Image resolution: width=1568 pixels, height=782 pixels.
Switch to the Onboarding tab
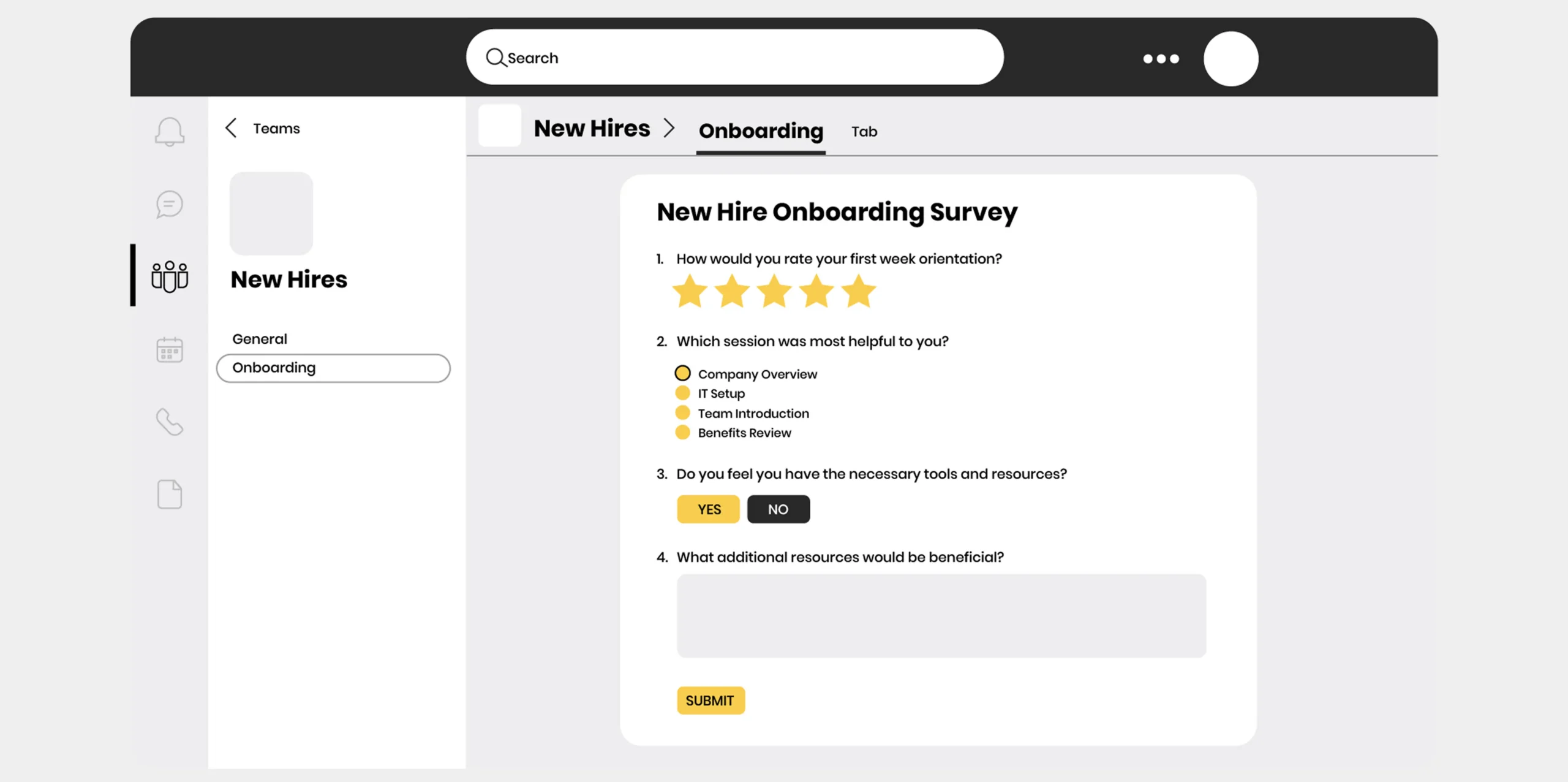[x=761, y=131]
